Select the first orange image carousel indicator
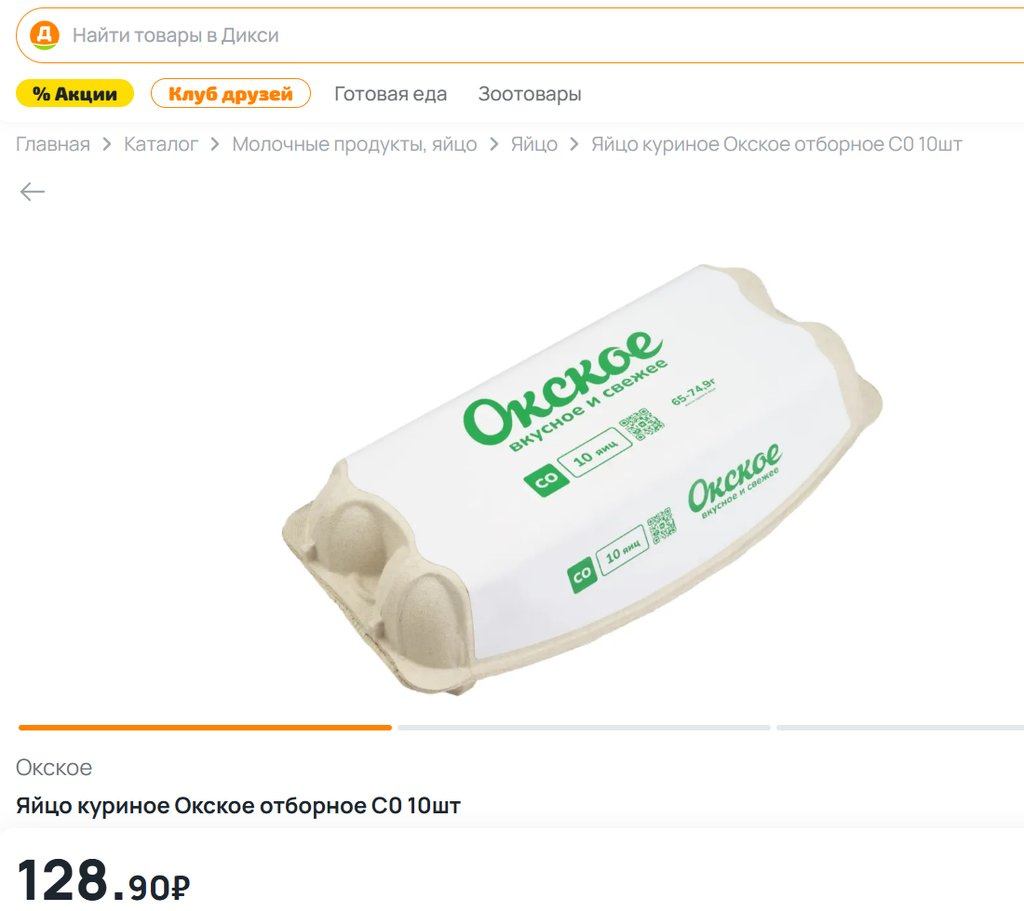Image resolution: width=1024 pixels, height=911 pixels. point(205,728)
